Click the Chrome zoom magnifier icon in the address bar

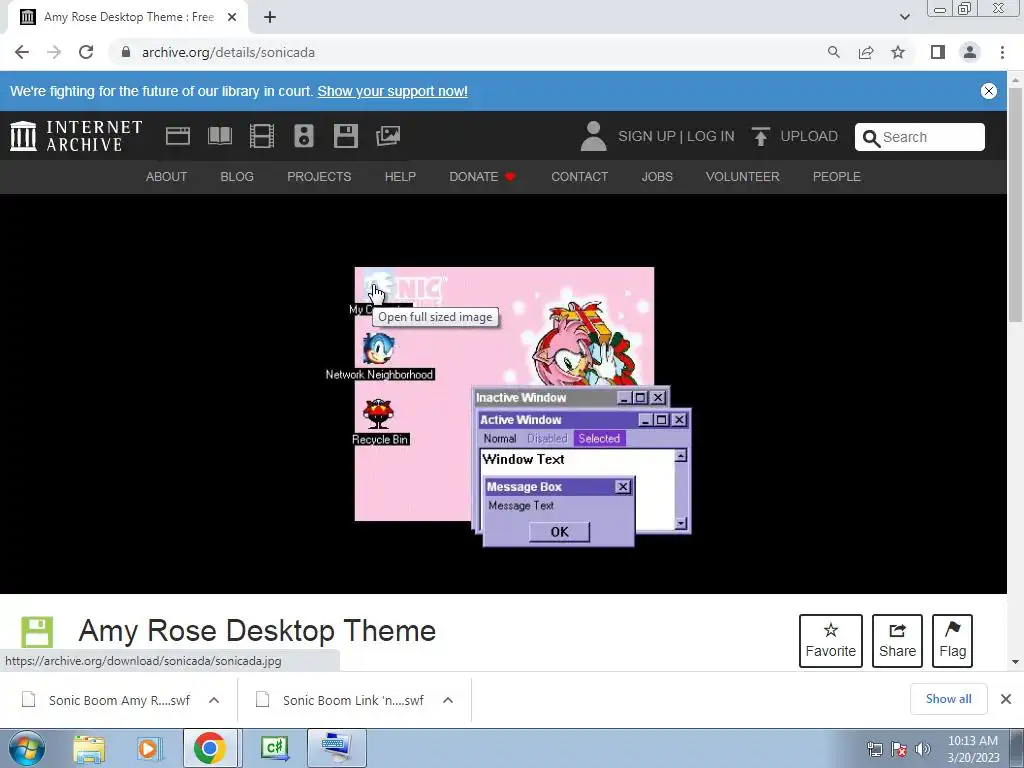834,52
